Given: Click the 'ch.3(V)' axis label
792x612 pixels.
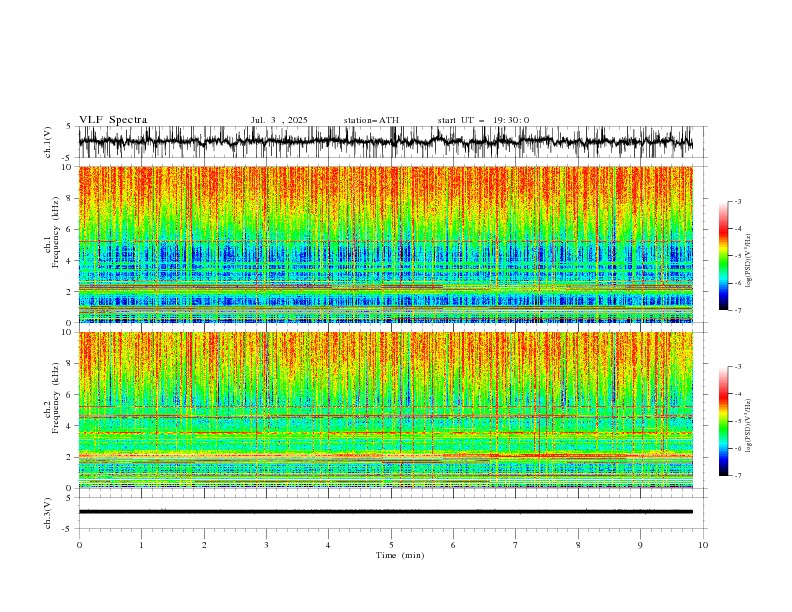Looking at the screenshot, I should [x=48, y=513].
